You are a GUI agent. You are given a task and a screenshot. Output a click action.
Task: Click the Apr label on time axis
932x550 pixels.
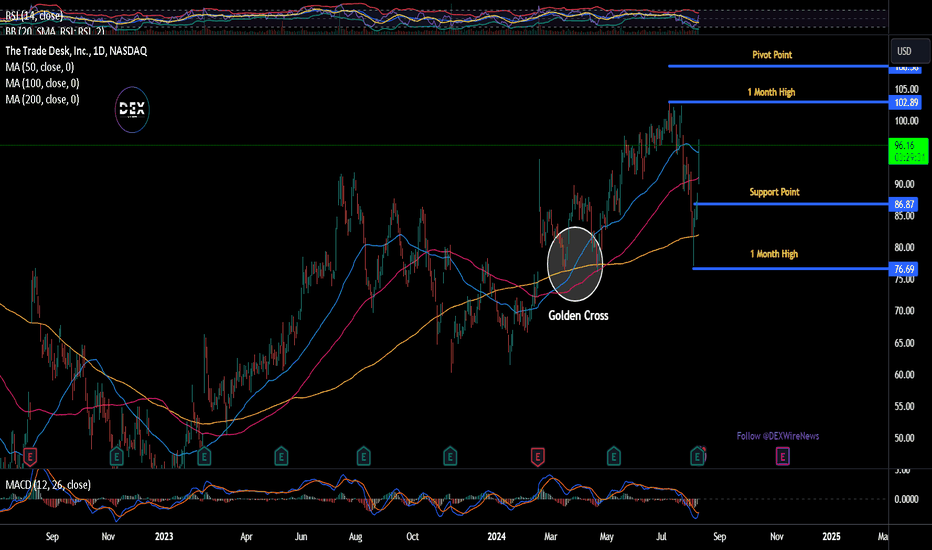[246, 536]
